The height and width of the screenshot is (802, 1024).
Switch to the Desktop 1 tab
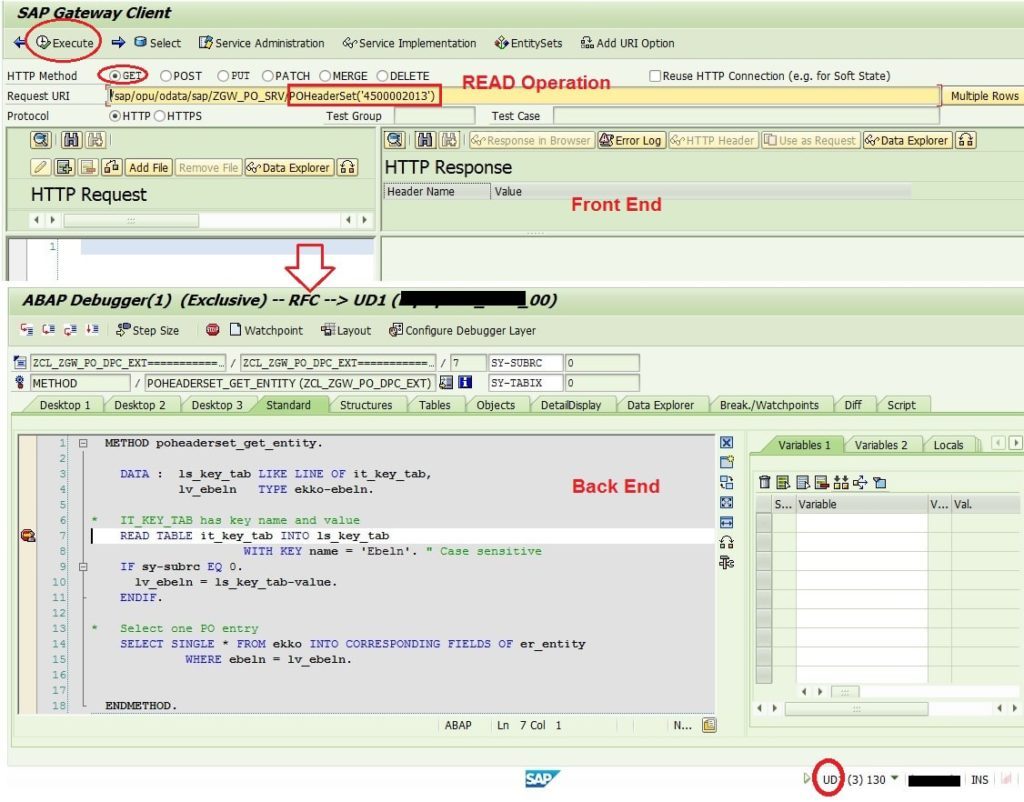65,405
